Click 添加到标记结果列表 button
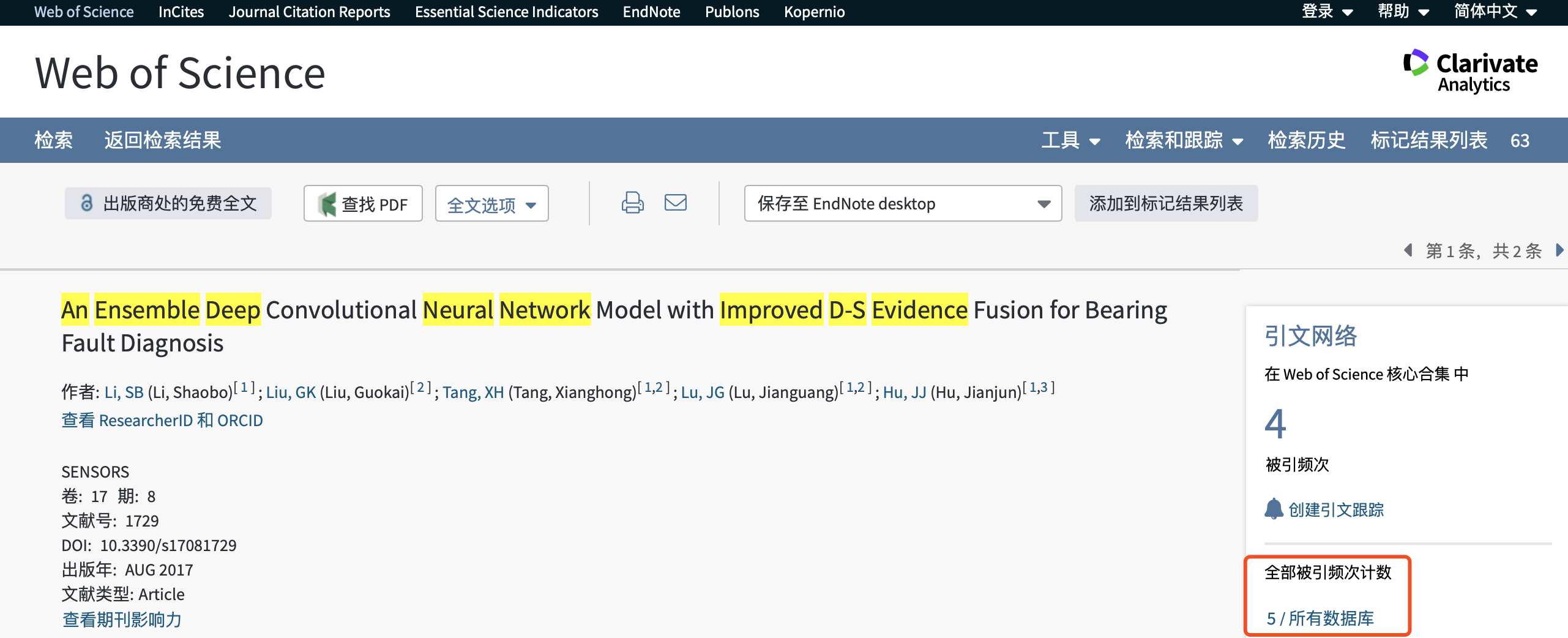The width and height of the screenshot is (1568, 638). (x=1166, y=203)
